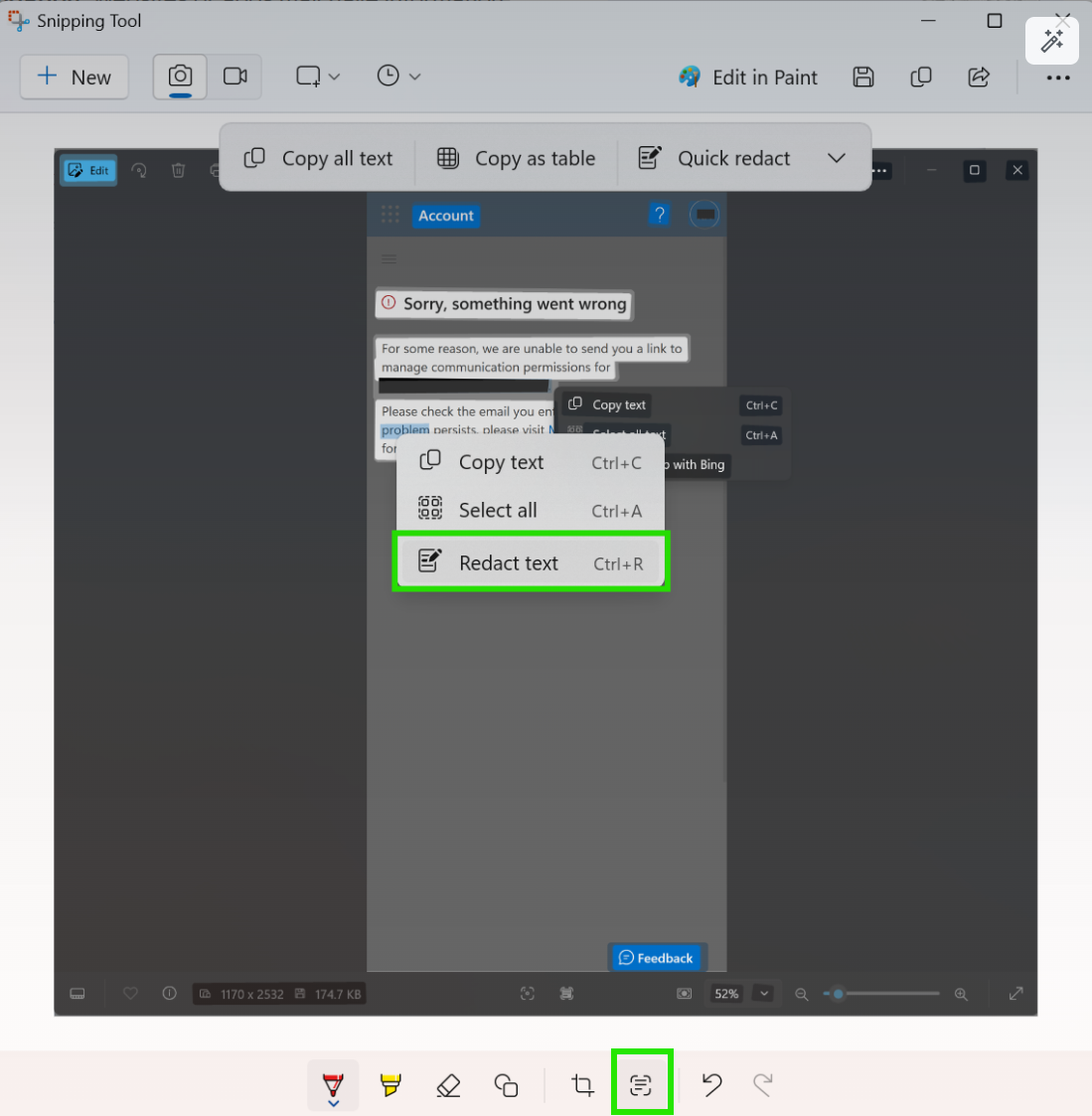Open Edit in Paint
Screen dimensions: 1092x1116
pos(748,78)
